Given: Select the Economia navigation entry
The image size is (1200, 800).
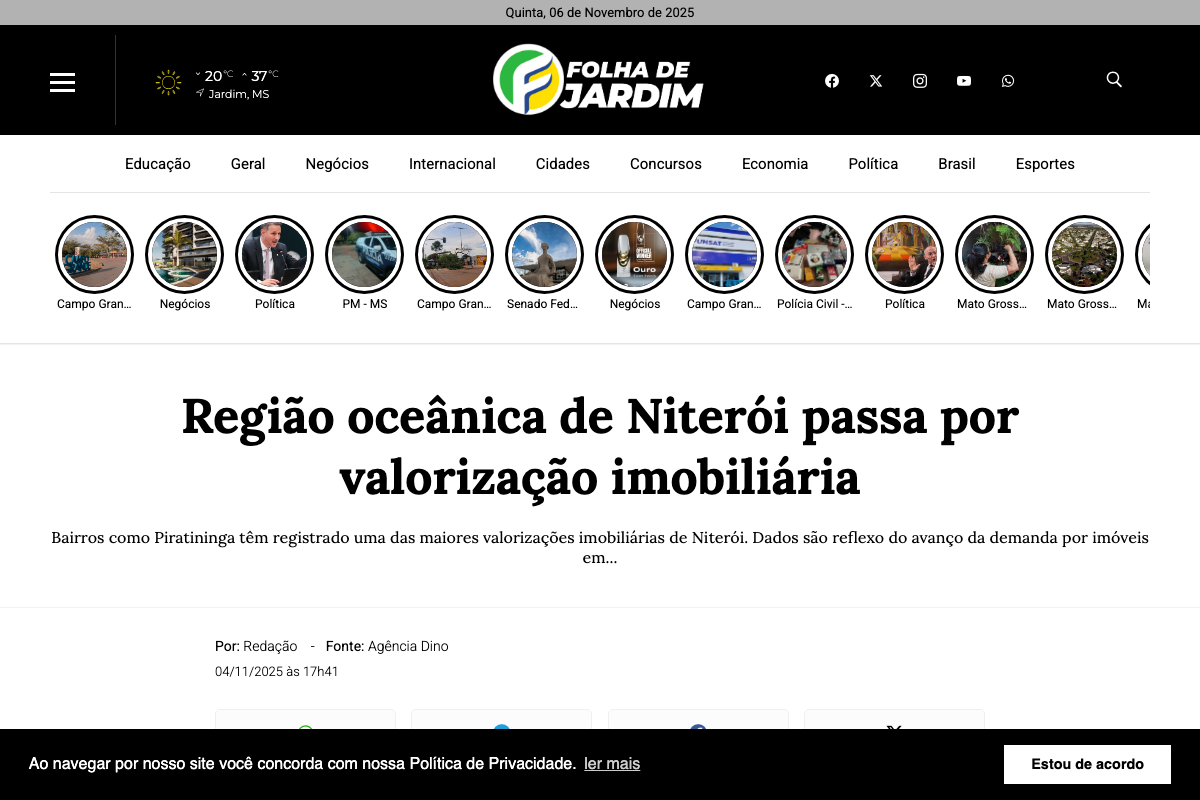Looking at the screenshot, I should click(775, 164).
